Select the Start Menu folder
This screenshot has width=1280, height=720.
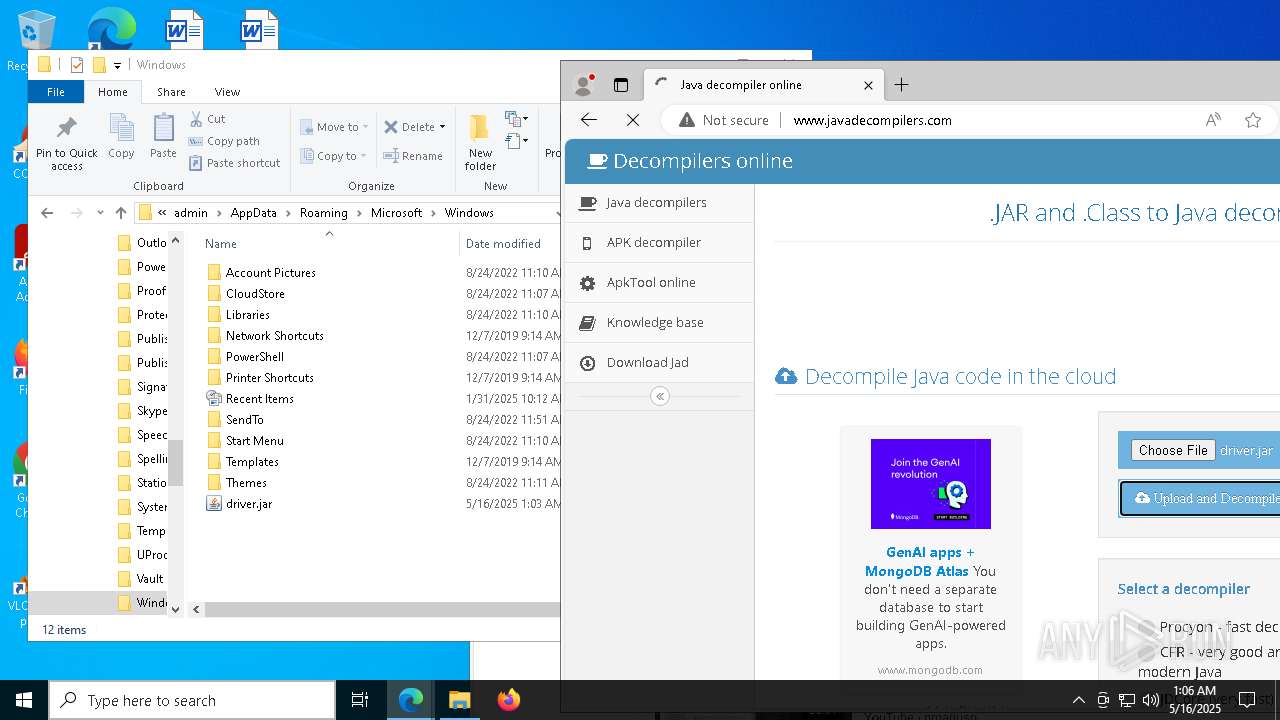(x=254, y=441)
